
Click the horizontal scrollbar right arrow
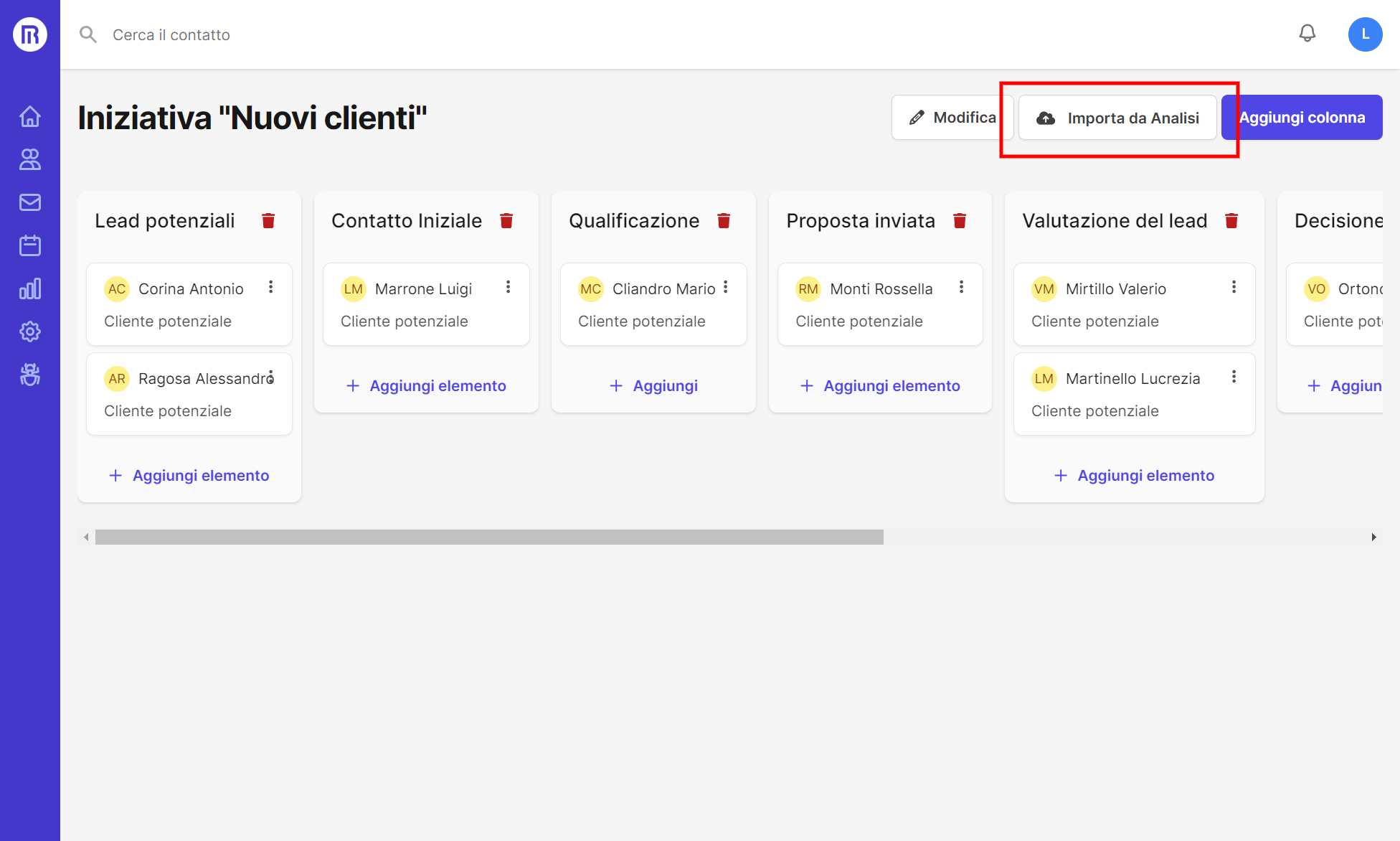click(1373, 537)
